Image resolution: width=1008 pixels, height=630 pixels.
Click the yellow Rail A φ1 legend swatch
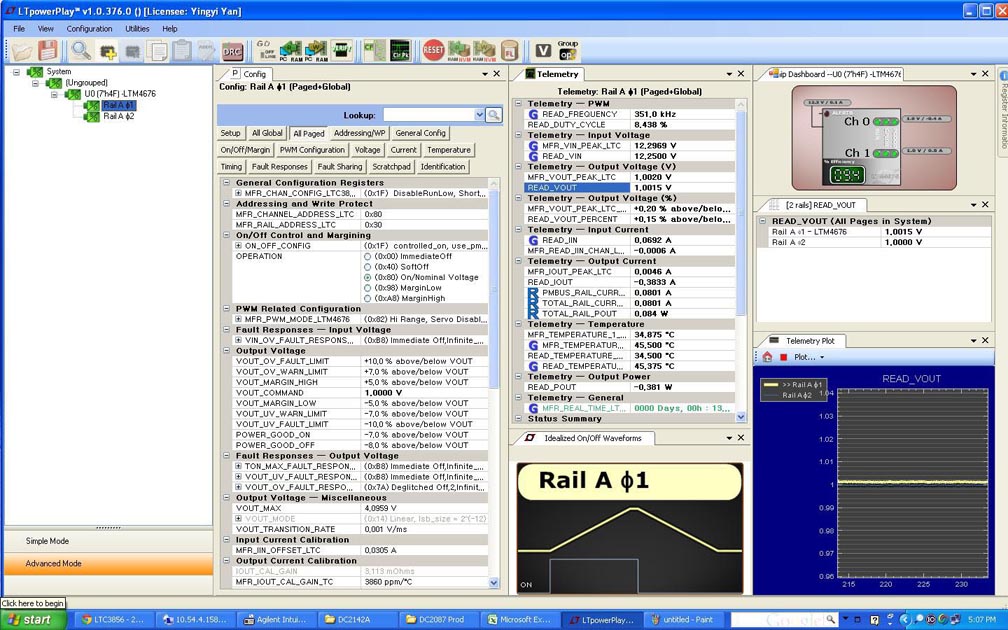pyautogui.click(x=770, y=385)
